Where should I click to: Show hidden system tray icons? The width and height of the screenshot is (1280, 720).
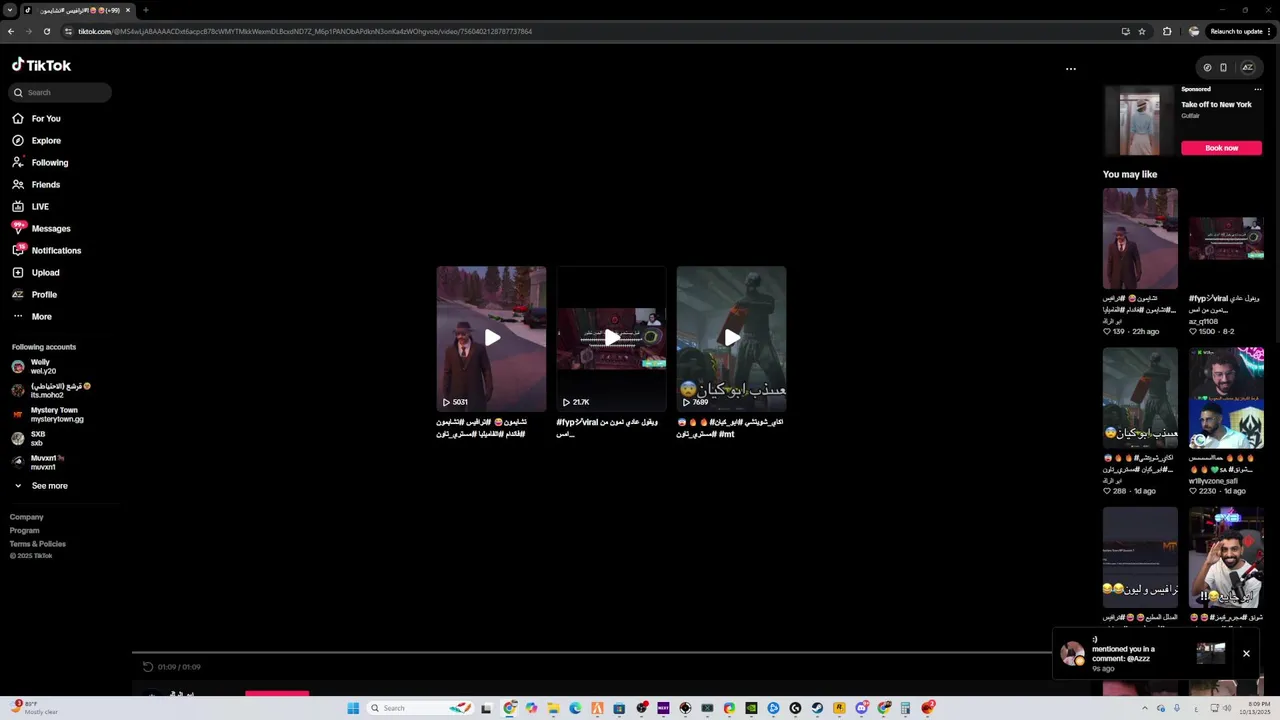(x=1146, y=708)
